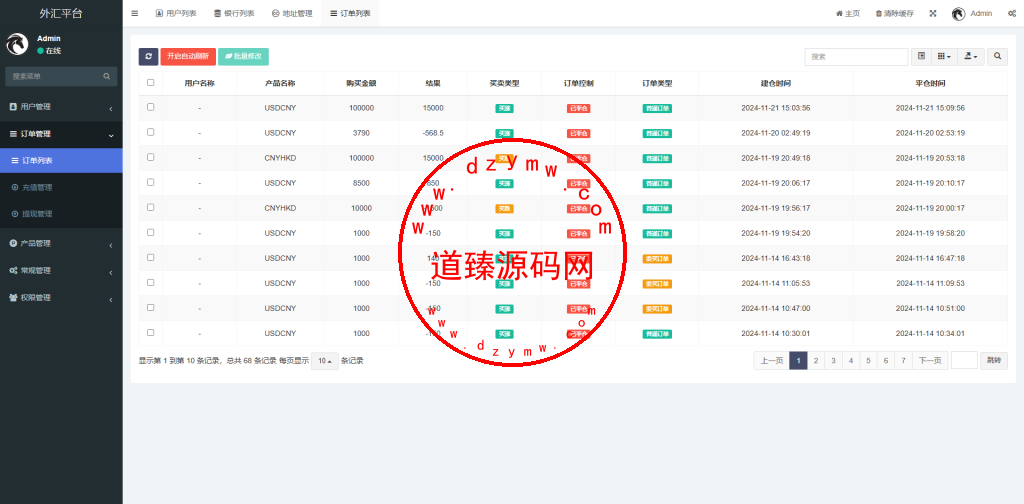Click the green 批量修改 button
The height and width of the screenshot is (504, 1024).
coord(243,57)
